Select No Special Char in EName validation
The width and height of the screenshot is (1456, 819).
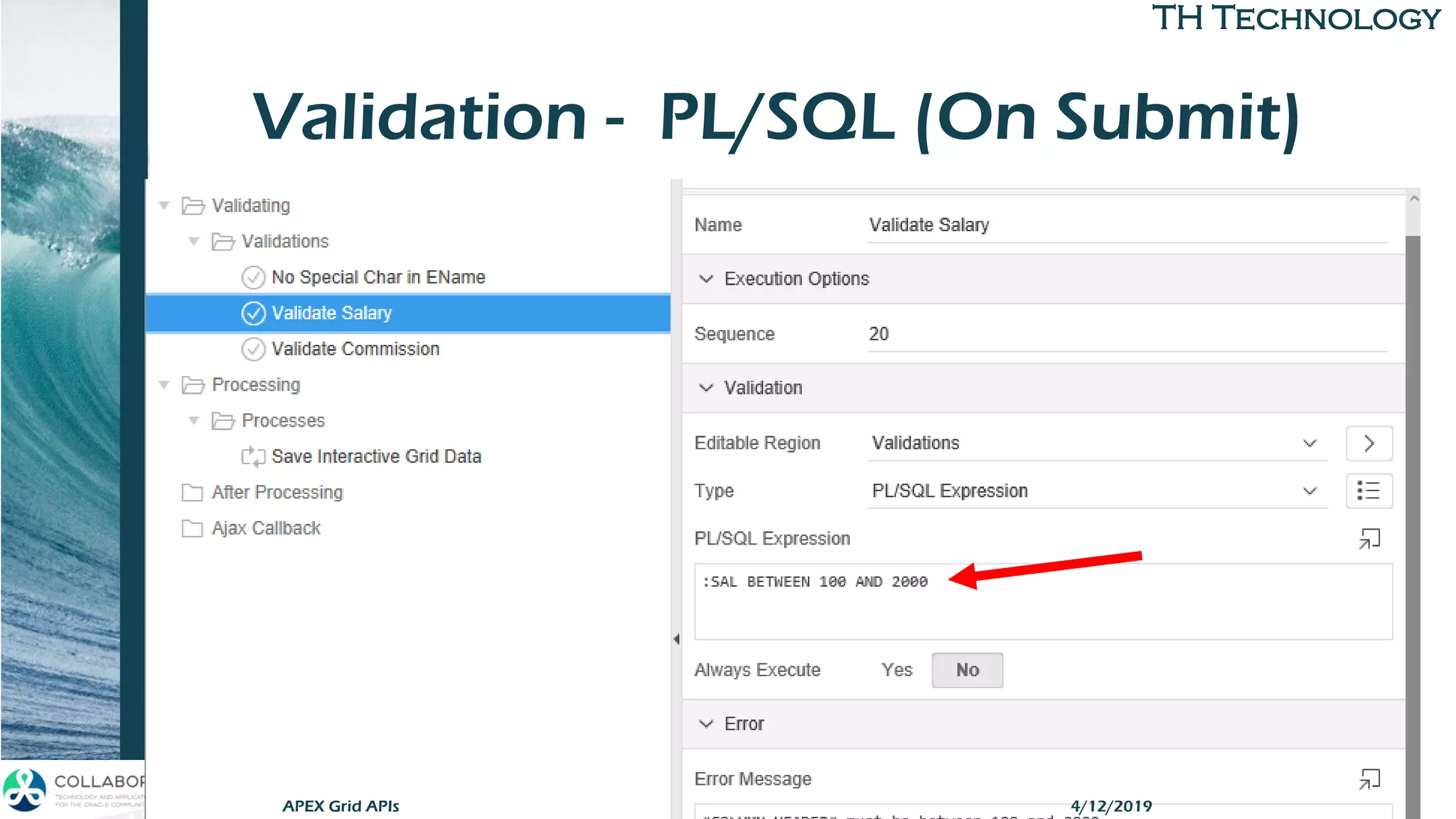[x=378, y=277]
